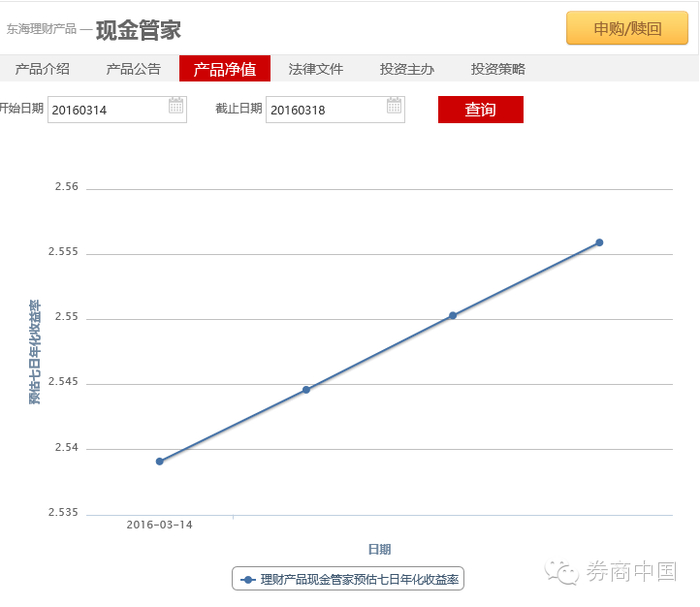Open the 法律文件 tab
Viewport: 700px width, 607px height.
(316, 69)
